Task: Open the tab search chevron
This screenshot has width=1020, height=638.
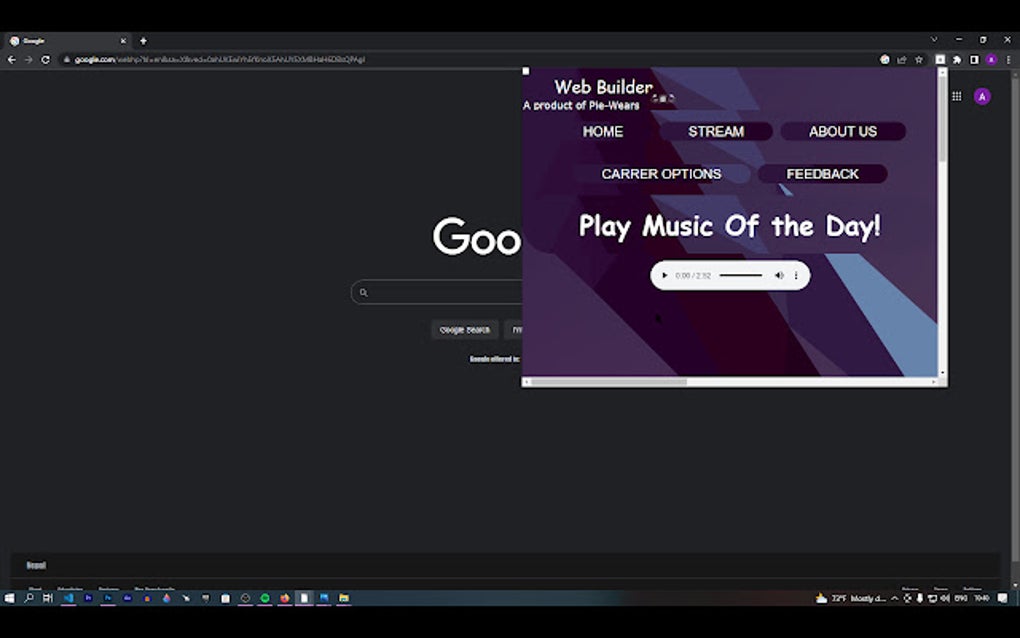Action: coord(934,40)
